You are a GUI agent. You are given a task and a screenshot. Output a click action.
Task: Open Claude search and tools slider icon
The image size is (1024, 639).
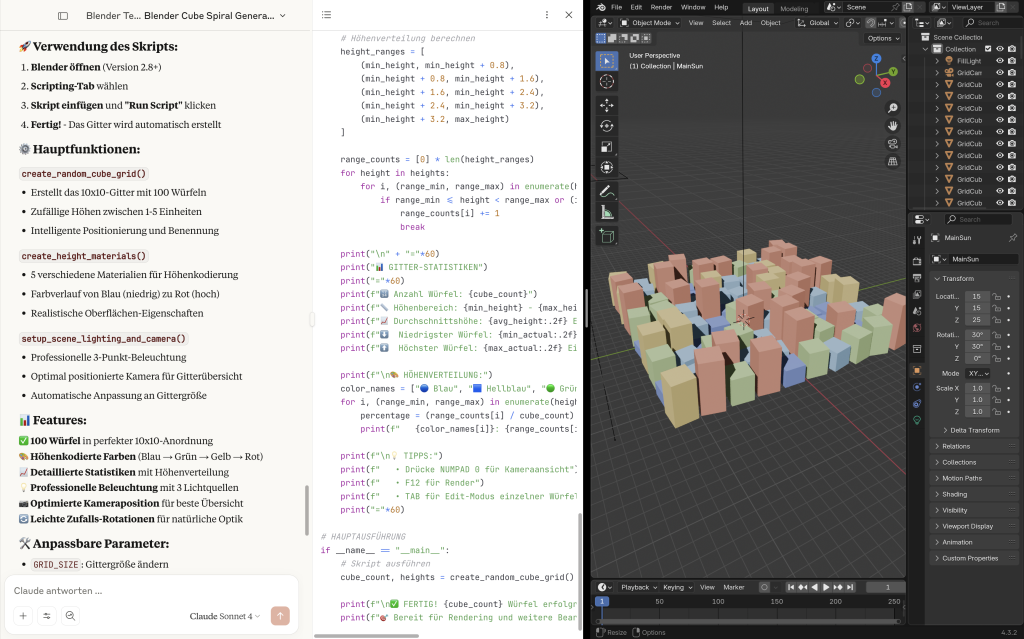pyautogui.click(x=47, y=615)
